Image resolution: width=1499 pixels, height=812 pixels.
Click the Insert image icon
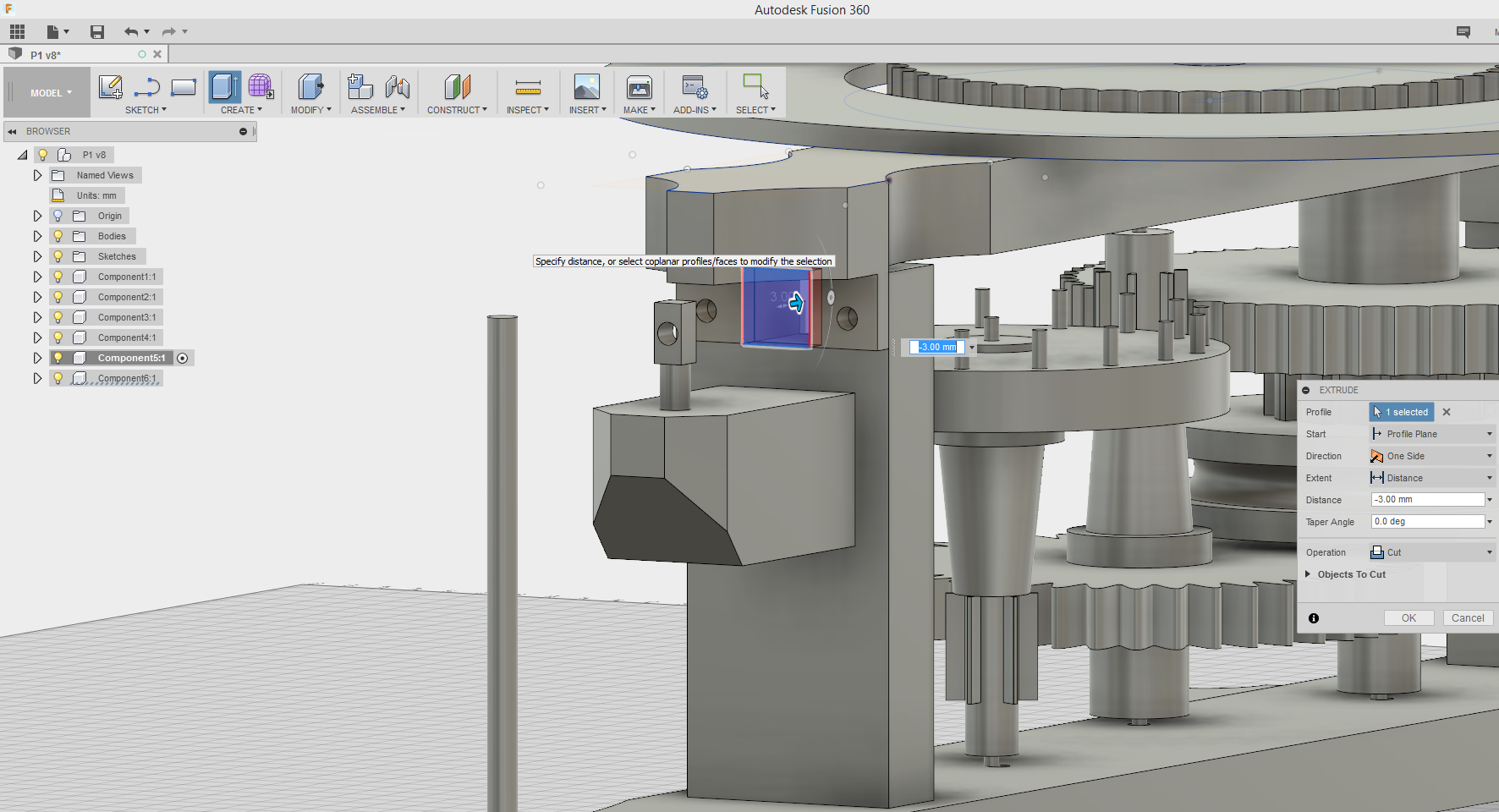pos(587,87)
